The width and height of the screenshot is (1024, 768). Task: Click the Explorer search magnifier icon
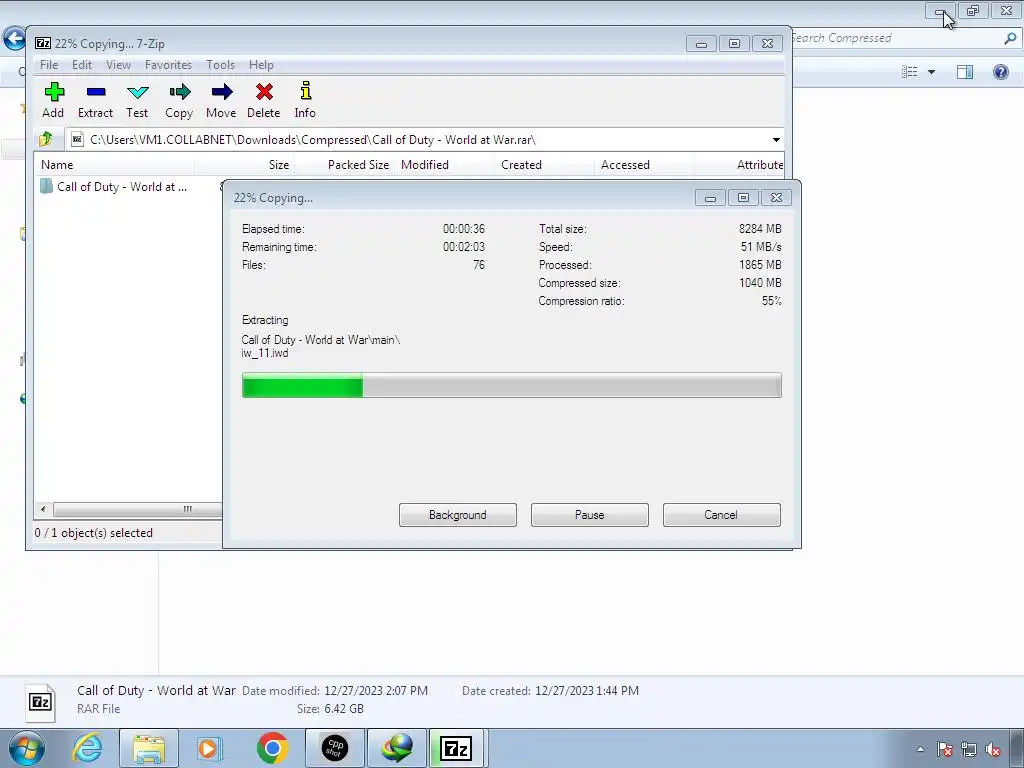(1010, 39)
